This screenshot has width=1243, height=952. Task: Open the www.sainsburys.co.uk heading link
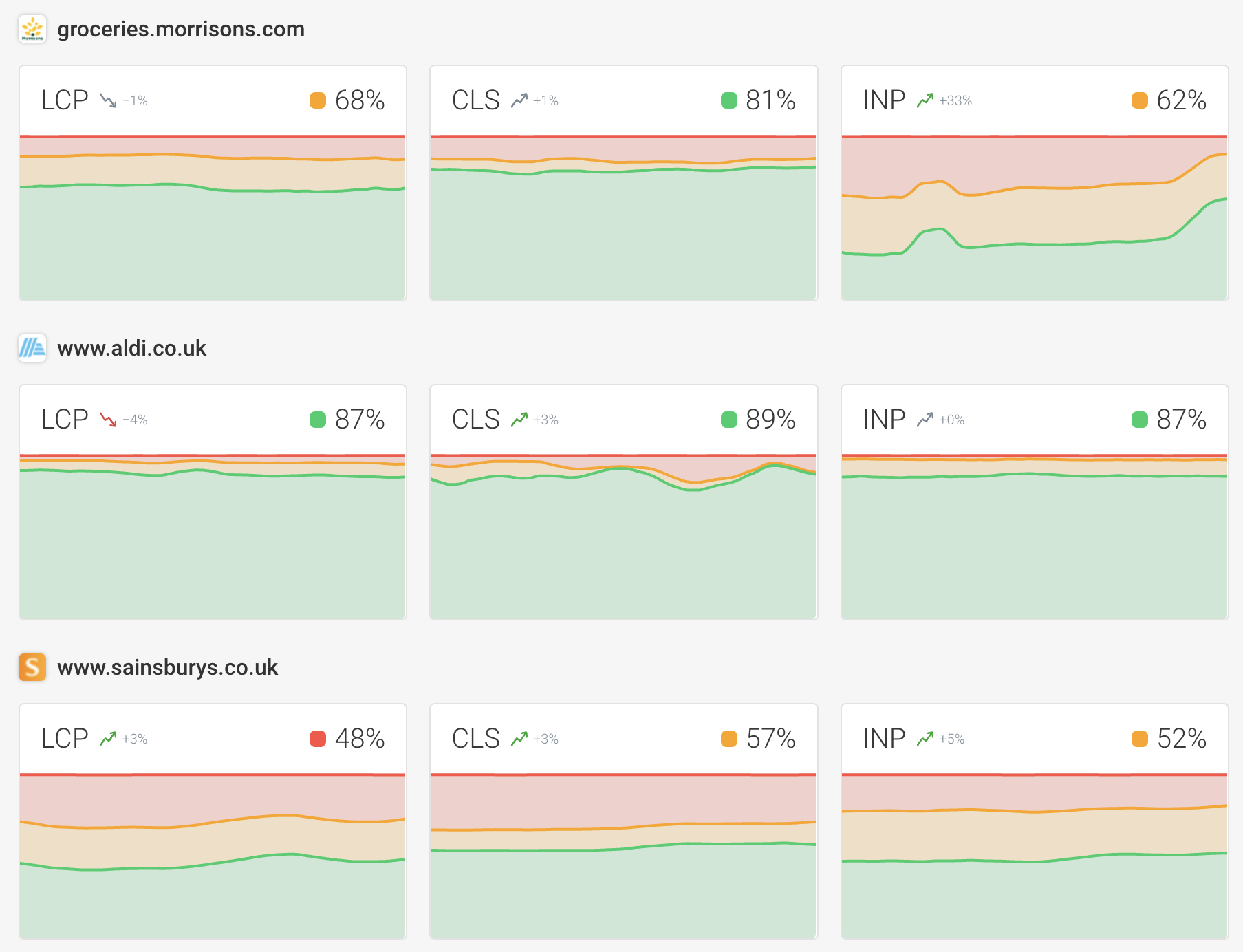click(168, 668)
